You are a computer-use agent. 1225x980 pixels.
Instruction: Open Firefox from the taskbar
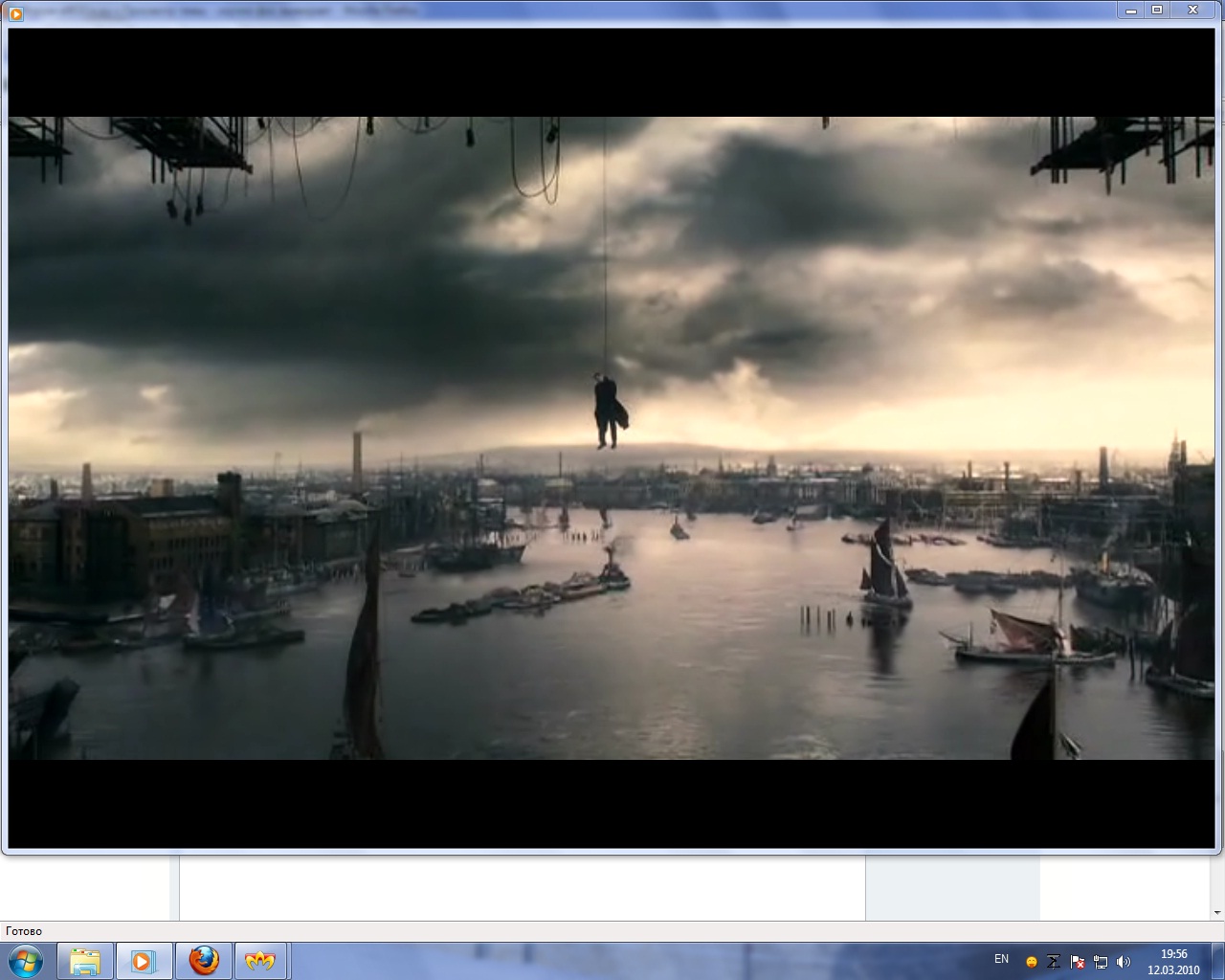[203, 961]
